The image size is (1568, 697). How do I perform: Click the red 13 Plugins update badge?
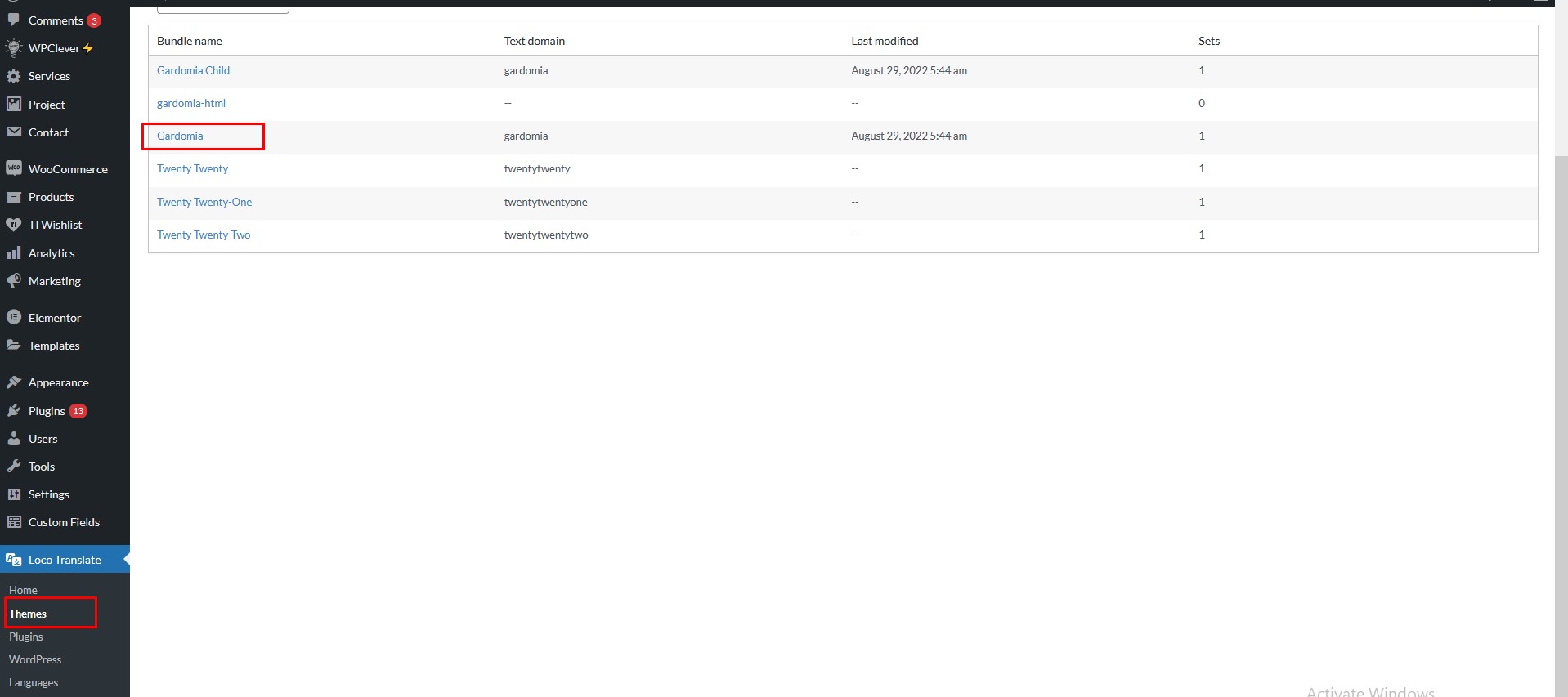tap(78, 411)
